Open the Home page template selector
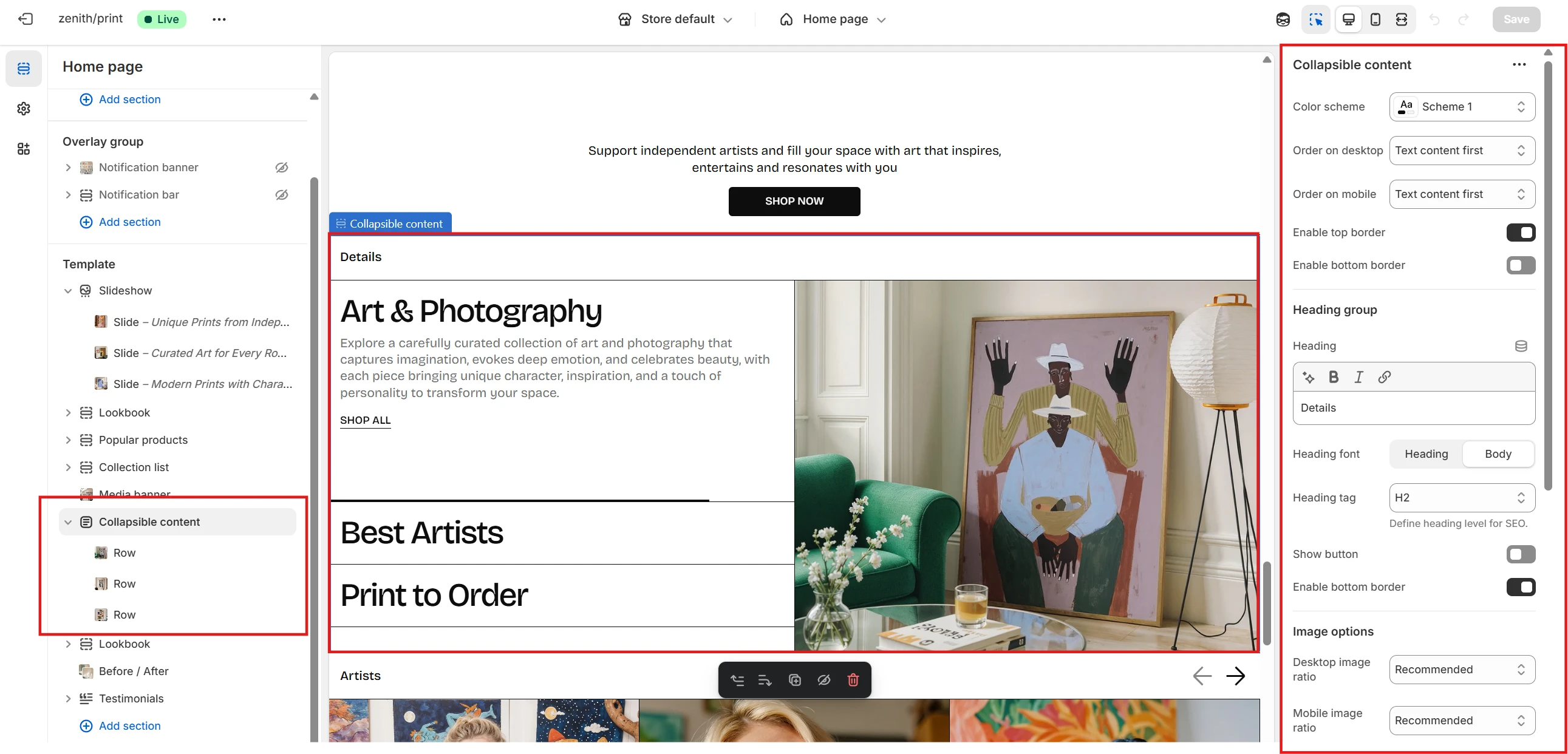The height and width of the screenshot is (754, 1568). coord(833,19)
